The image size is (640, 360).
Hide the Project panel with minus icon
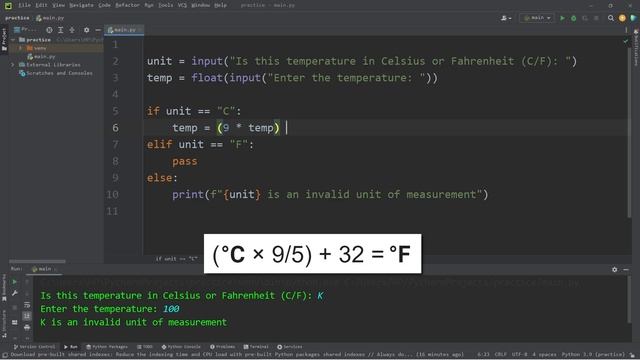coord(98,30)
